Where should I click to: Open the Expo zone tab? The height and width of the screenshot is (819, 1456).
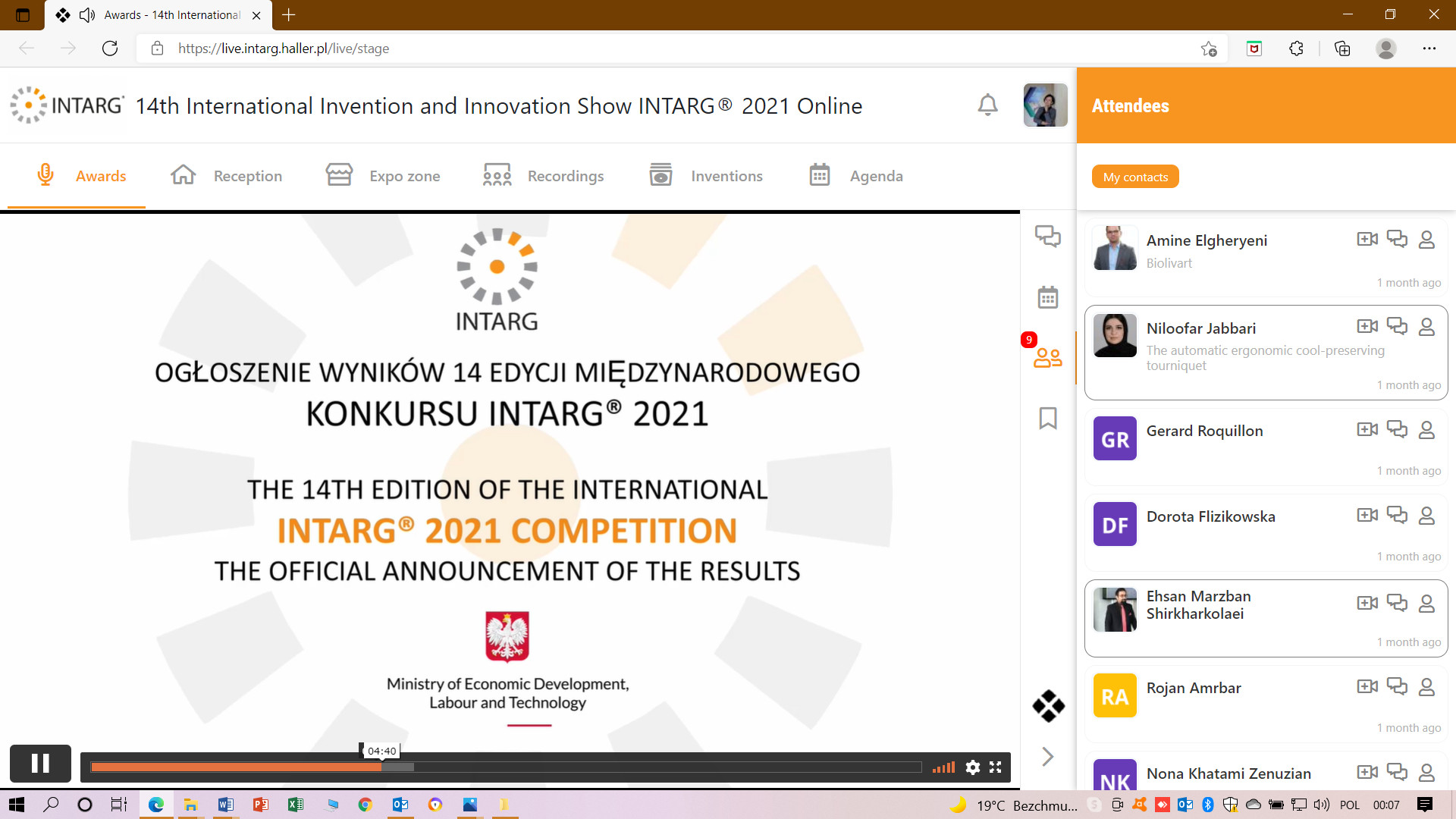click(x=383, y=176)
